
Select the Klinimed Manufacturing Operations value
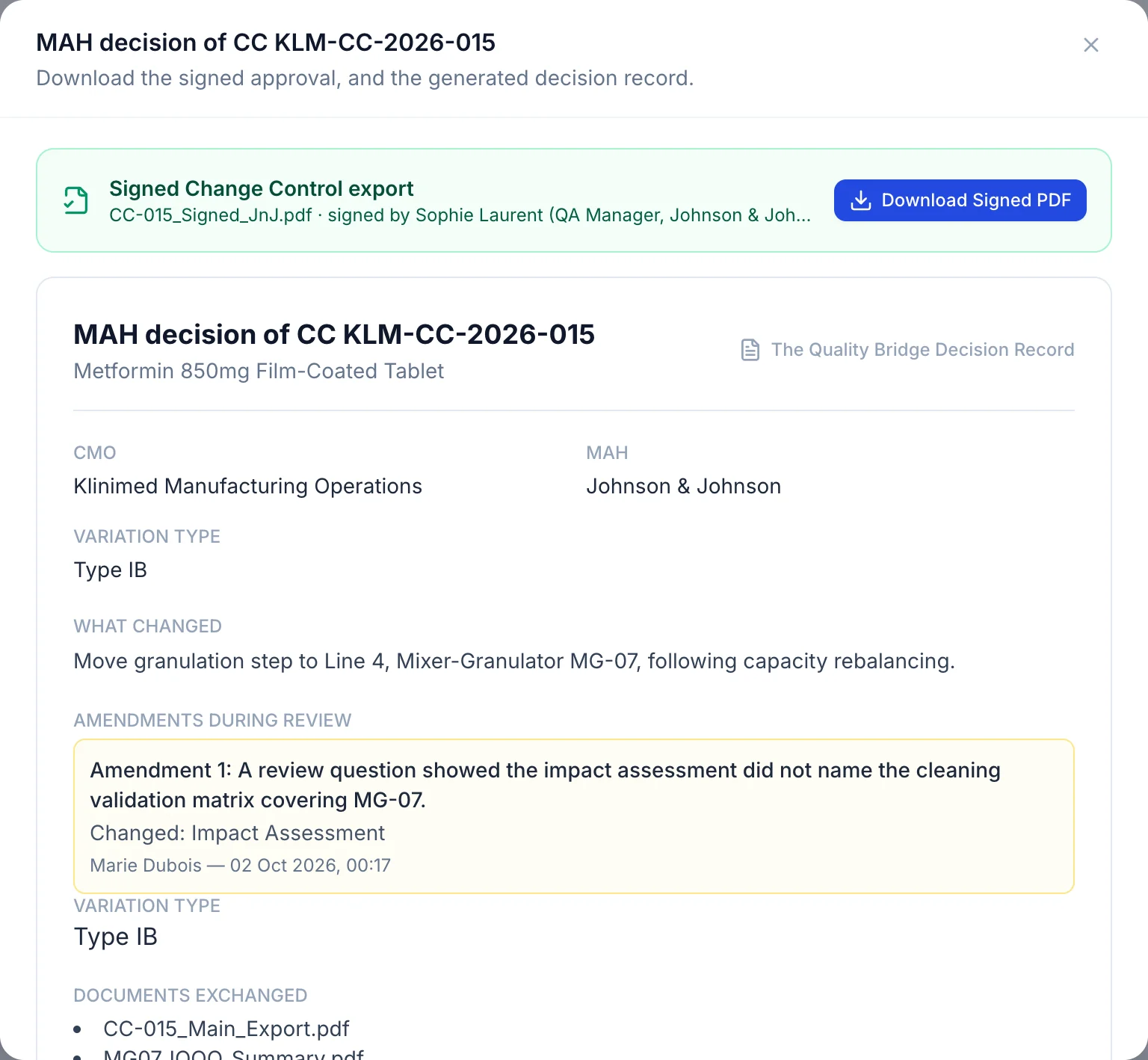[x=248, y=487]
